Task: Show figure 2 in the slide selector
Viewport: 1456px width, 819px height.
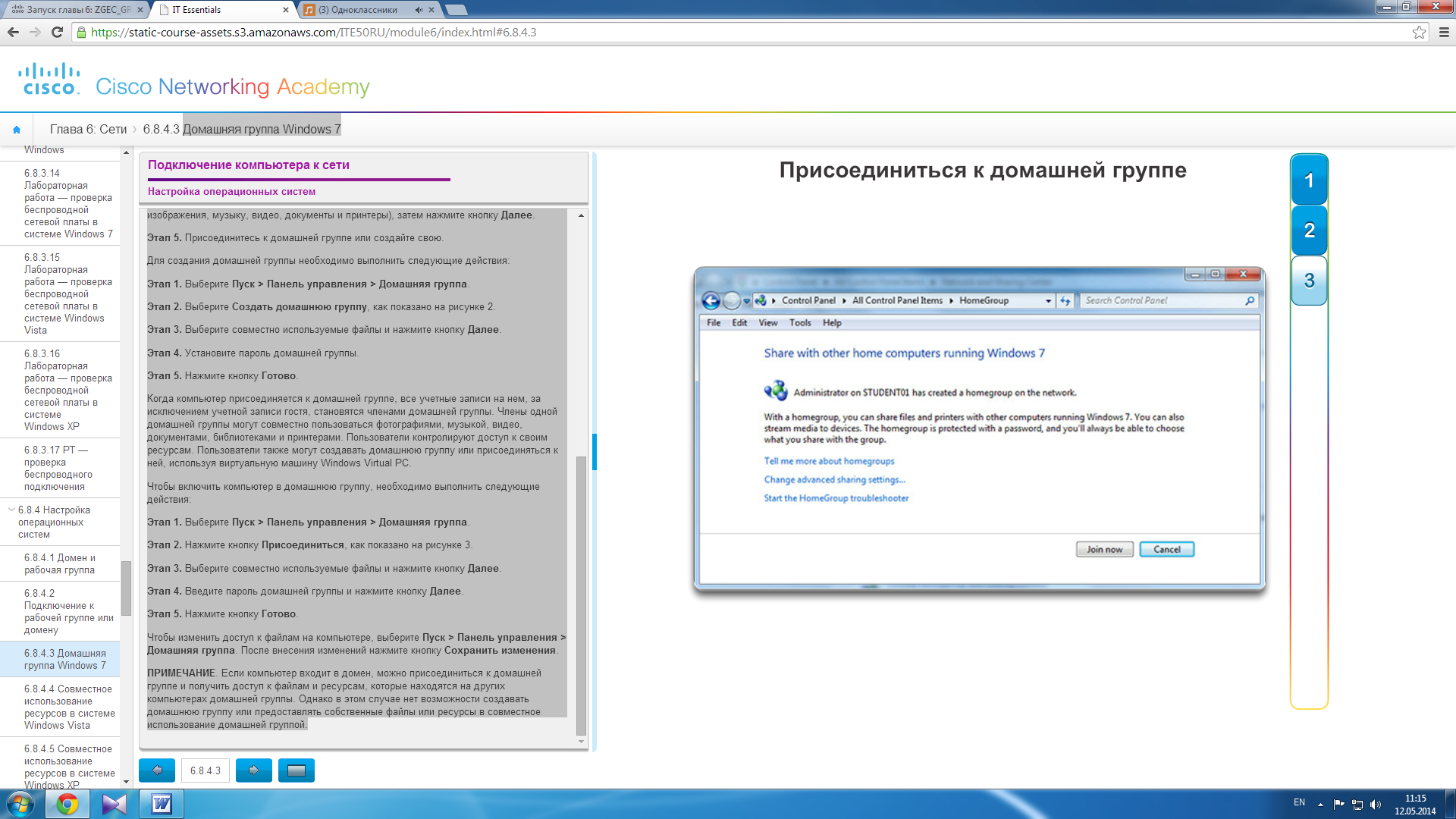Action: (x=1309, y=230)
